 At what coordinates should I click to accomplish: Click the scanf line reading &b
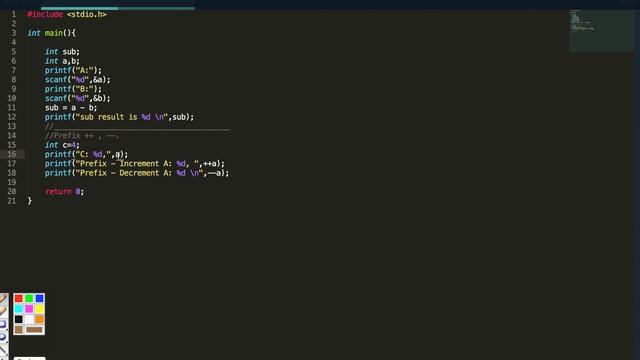[x=78, y=98]
